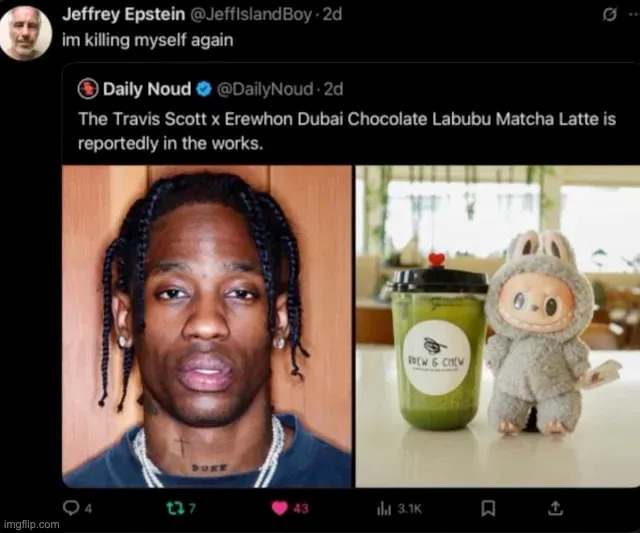
Task: Open the matcha latte and plush toy photo
Action: pyautogui.click(x=498, y=326)
